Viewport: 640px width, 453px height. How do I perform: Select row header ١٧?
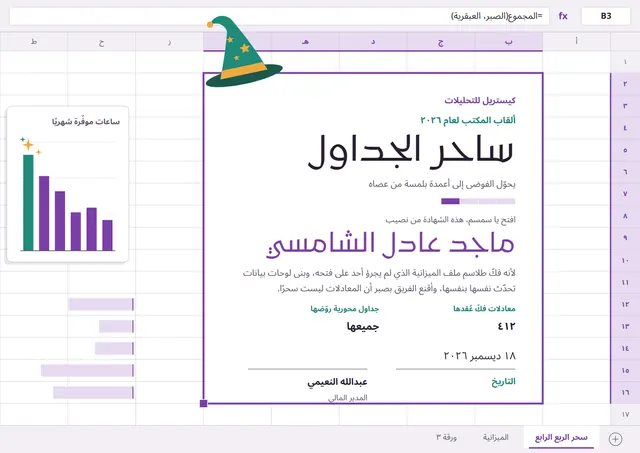(625, 414)
